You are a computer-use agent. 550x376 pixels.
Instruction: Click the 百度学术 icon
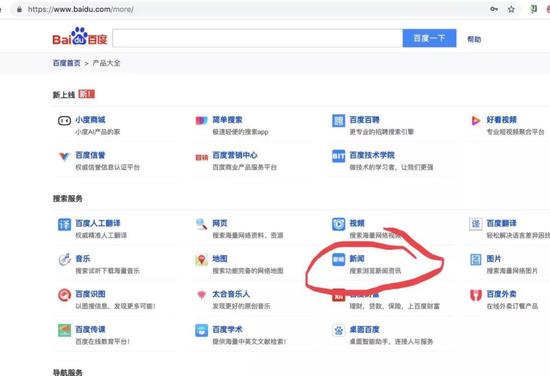tap(201, 330)
